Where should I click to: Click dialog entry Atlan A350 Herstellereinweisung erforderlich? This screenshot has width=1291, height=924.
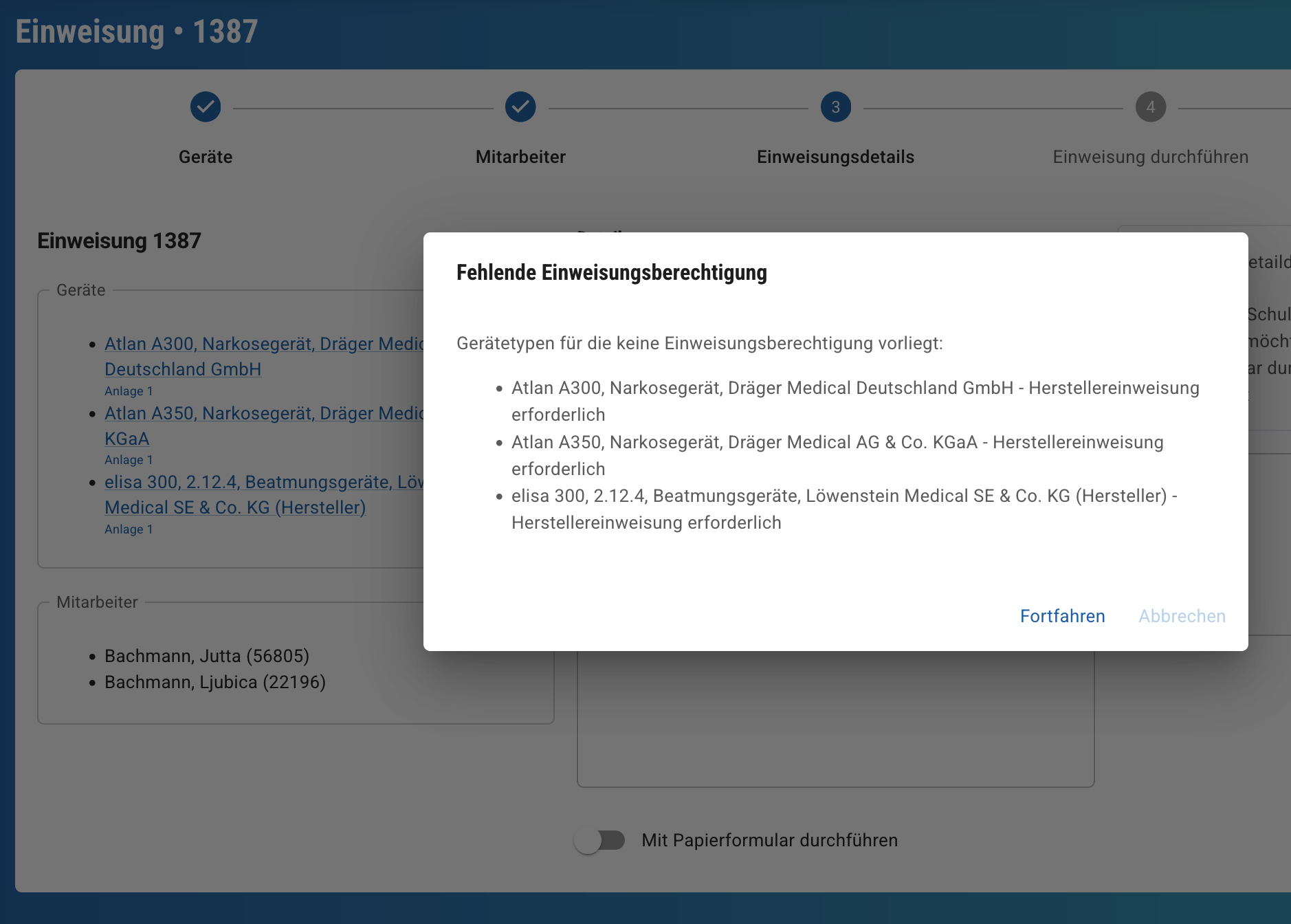tap(837, 455)
